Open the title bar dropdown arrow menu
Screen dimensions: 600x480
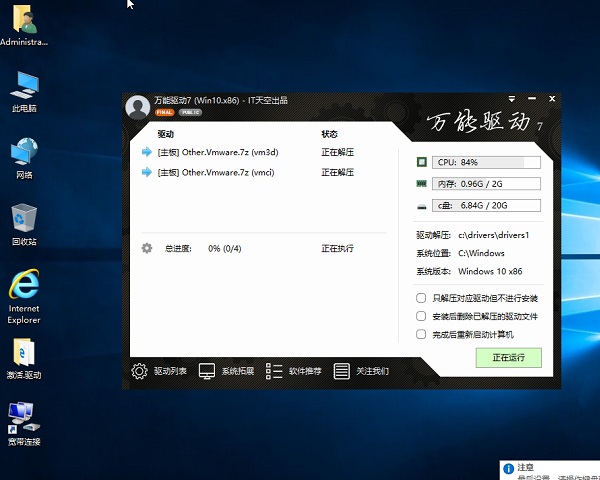pos(510,100)
